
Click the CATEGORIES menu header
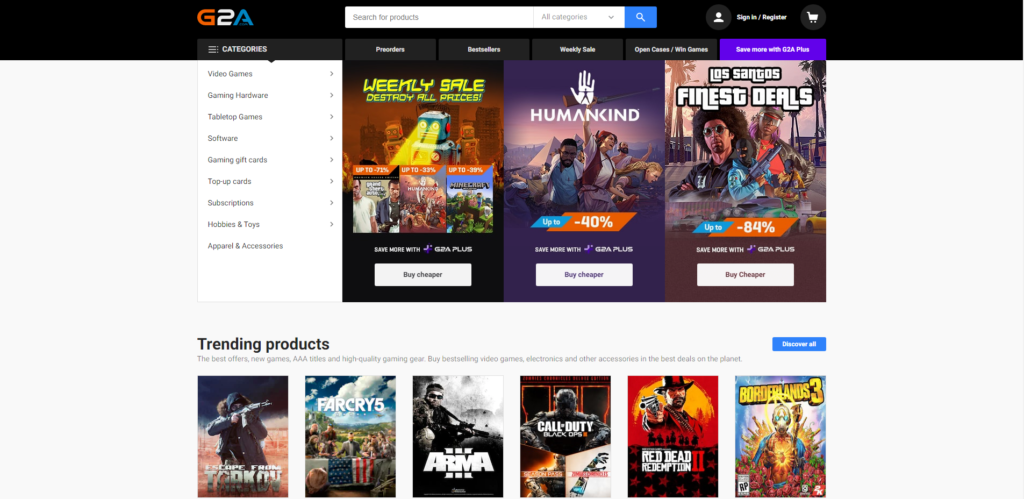coord(270,49)
